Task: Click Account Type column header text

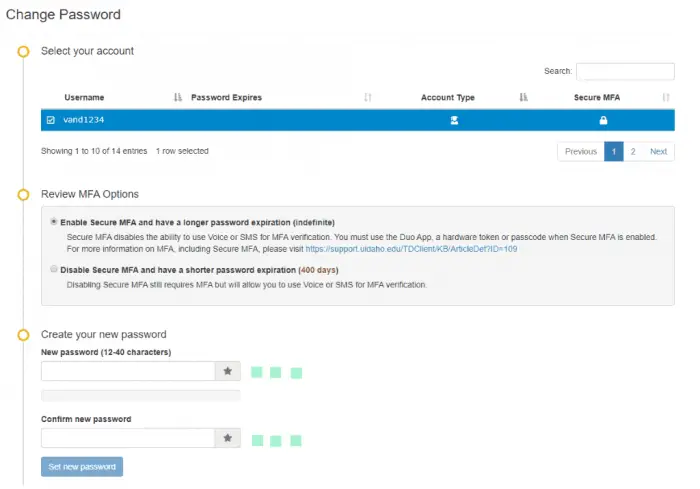Action: tap(448, 97)
